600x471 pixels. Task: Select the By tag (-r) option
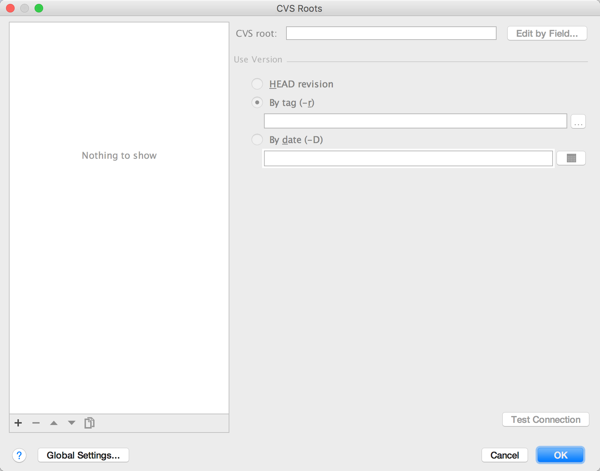coord(257,103)
